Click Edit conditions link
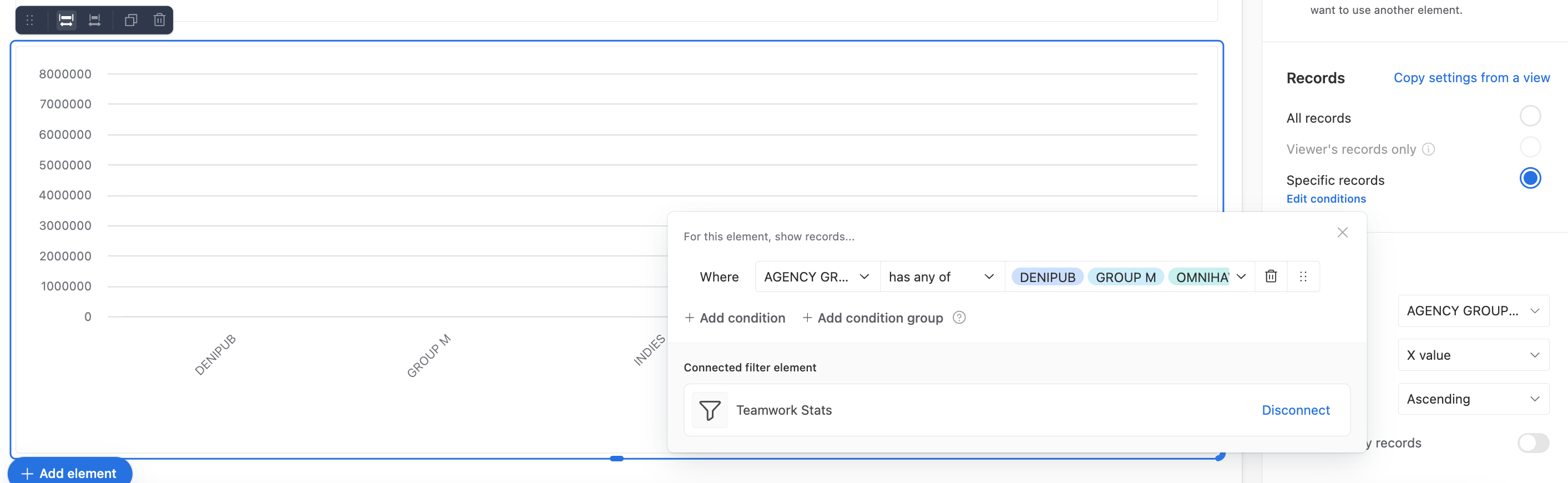Viewport: 1568px width, 483px height. (1326, 199)
